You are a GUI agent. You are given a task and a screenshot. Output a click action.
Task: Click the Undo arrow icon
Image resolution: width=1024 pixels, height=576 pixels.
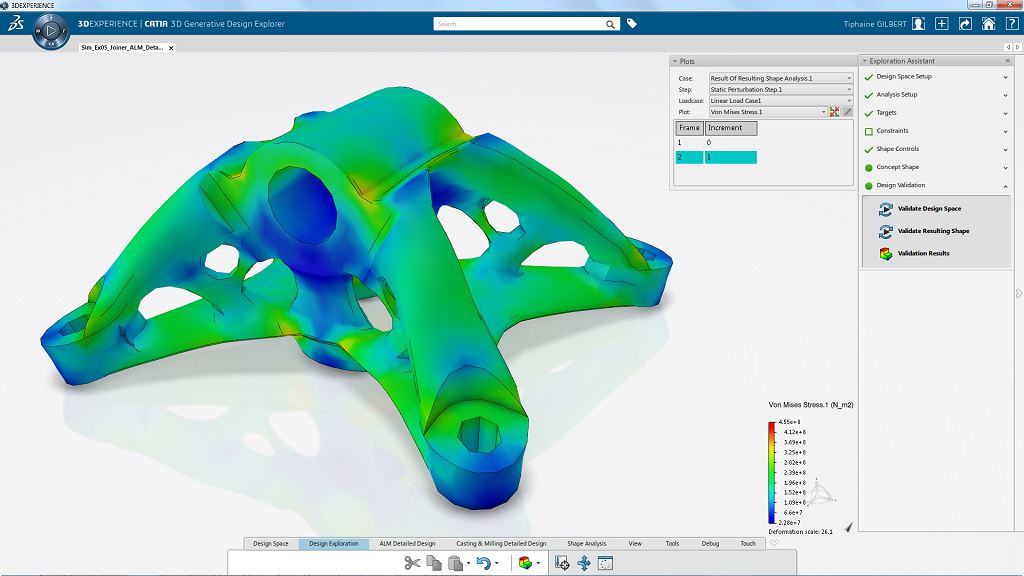point(484,564)
